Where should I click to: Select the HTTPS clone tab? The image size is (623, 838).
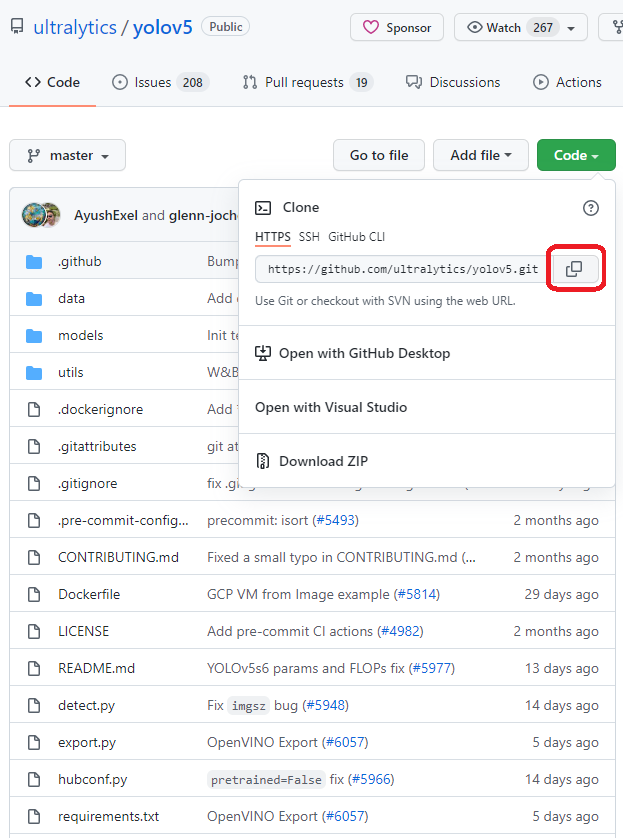[x=272, y=237]
